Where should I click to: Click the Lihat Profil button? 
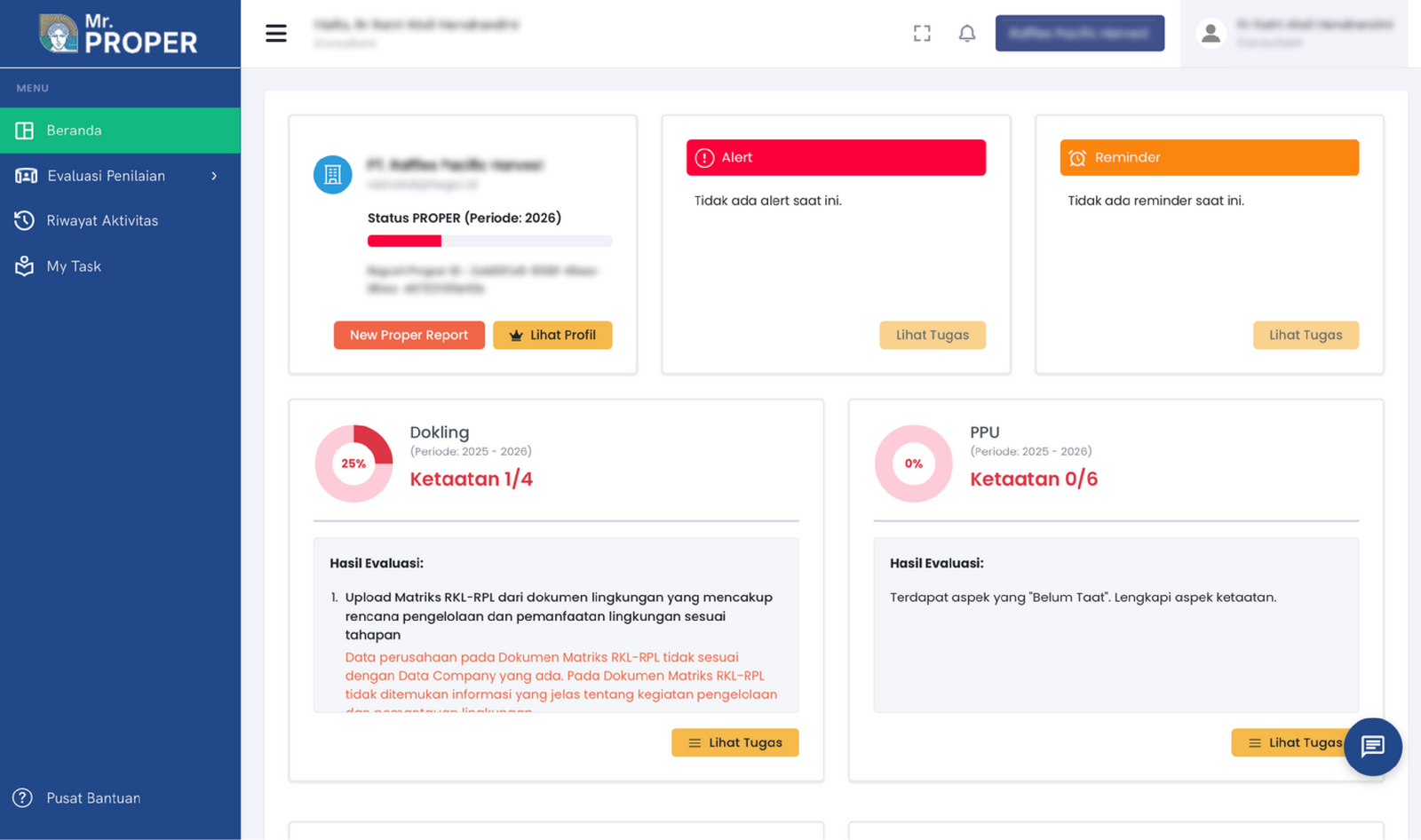pos(552,335)
